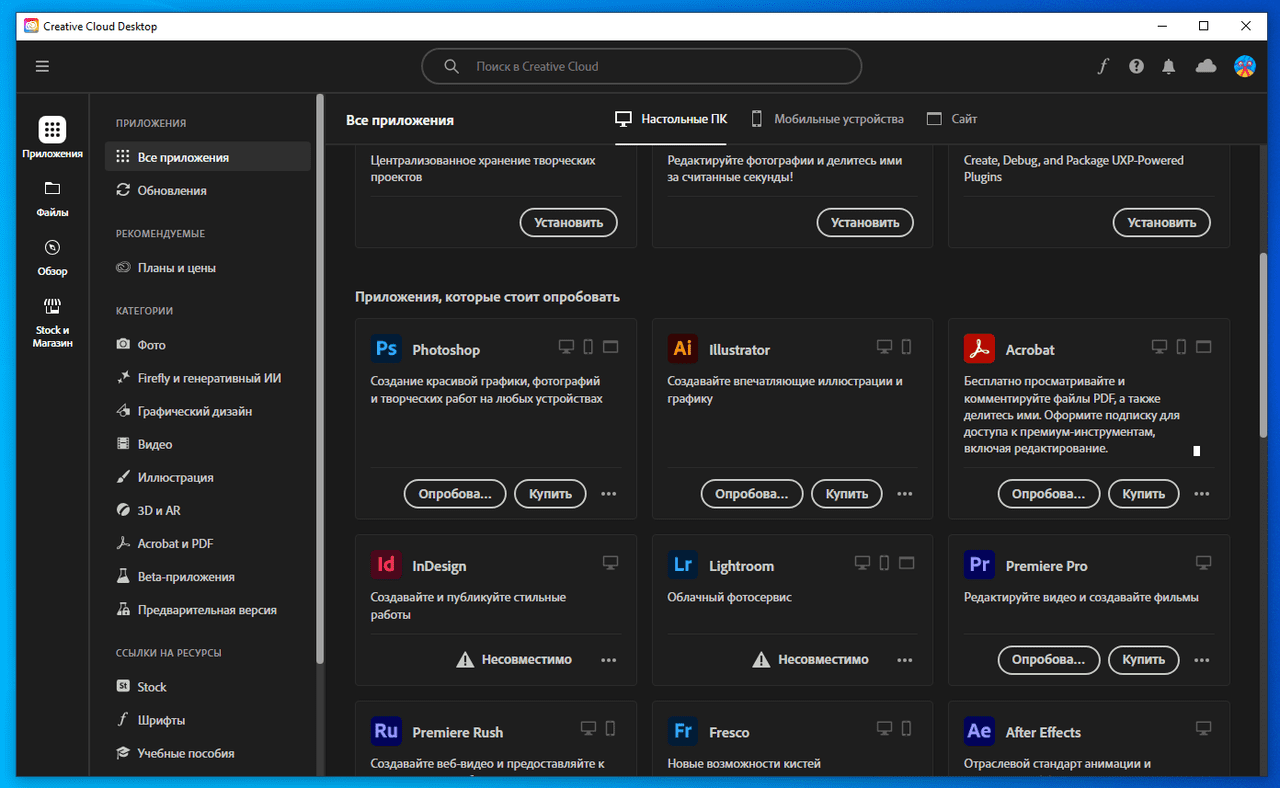Click Опробовать button for Illustrator
The image size is (1280, 788).
[x=752, y=494]
